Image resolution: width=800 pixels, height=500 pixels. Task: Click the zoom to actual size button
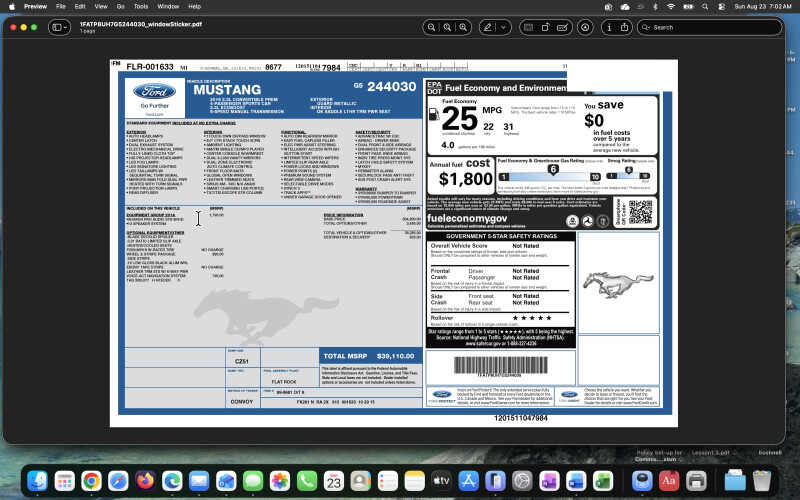tap(447, 28)
